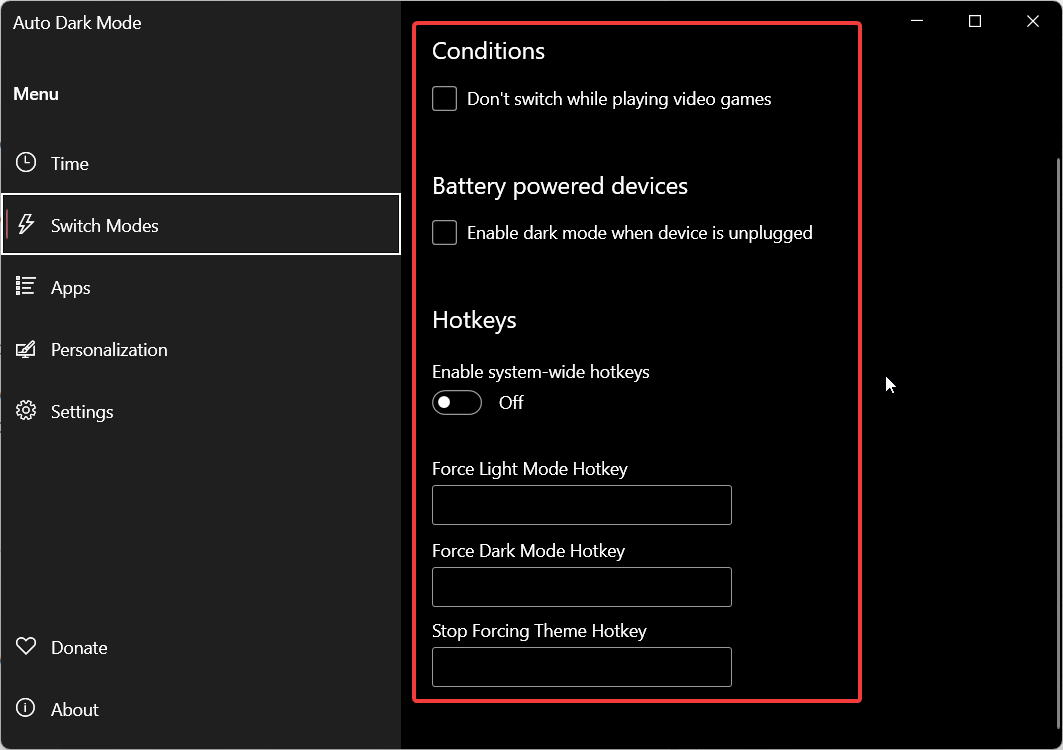Open the Time menu entry
Viewport: 1063px width, 750px height.
201,163
